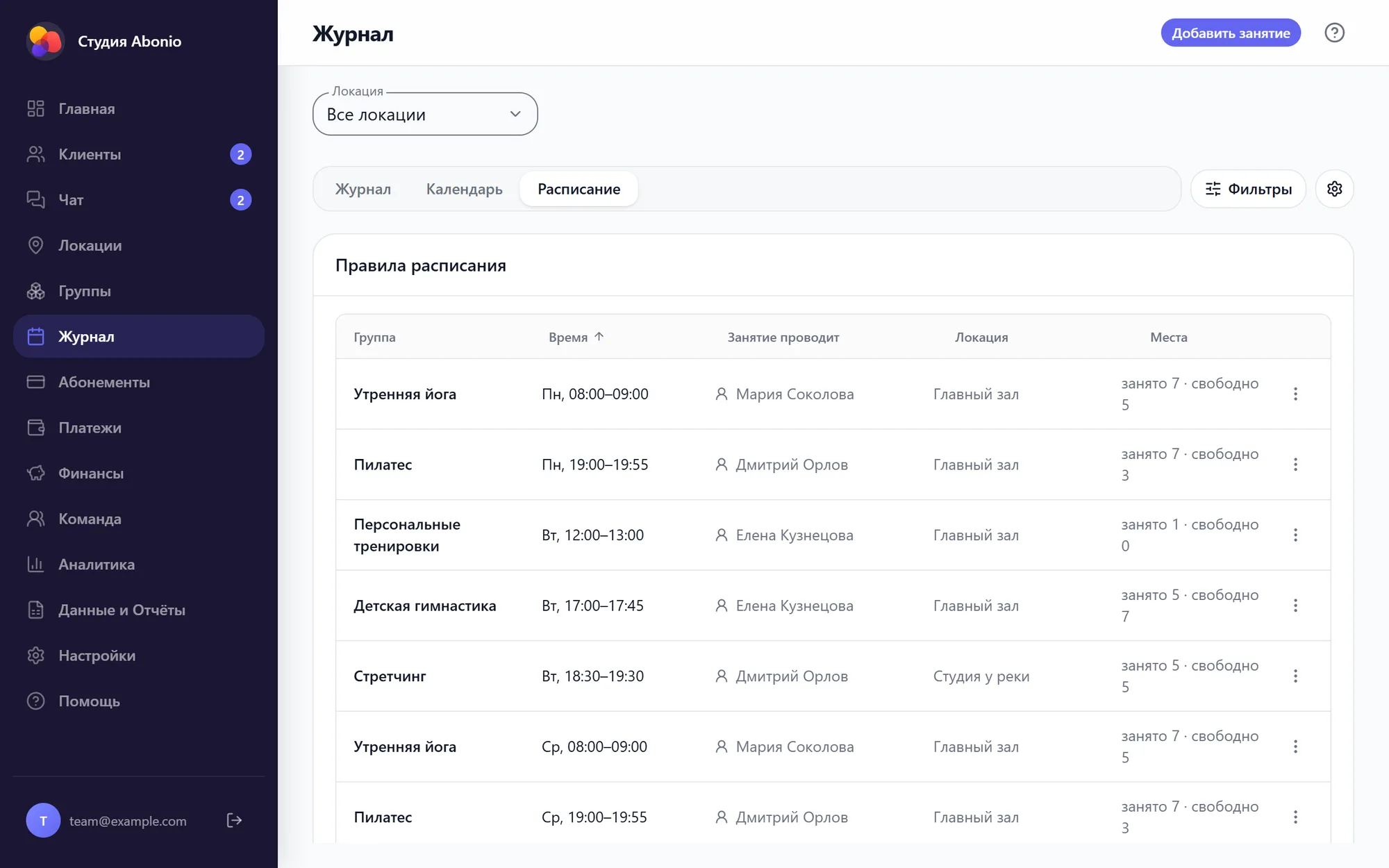
Task: Click the logout icon next to team@example.com
Action: click(x=234, y=820)
